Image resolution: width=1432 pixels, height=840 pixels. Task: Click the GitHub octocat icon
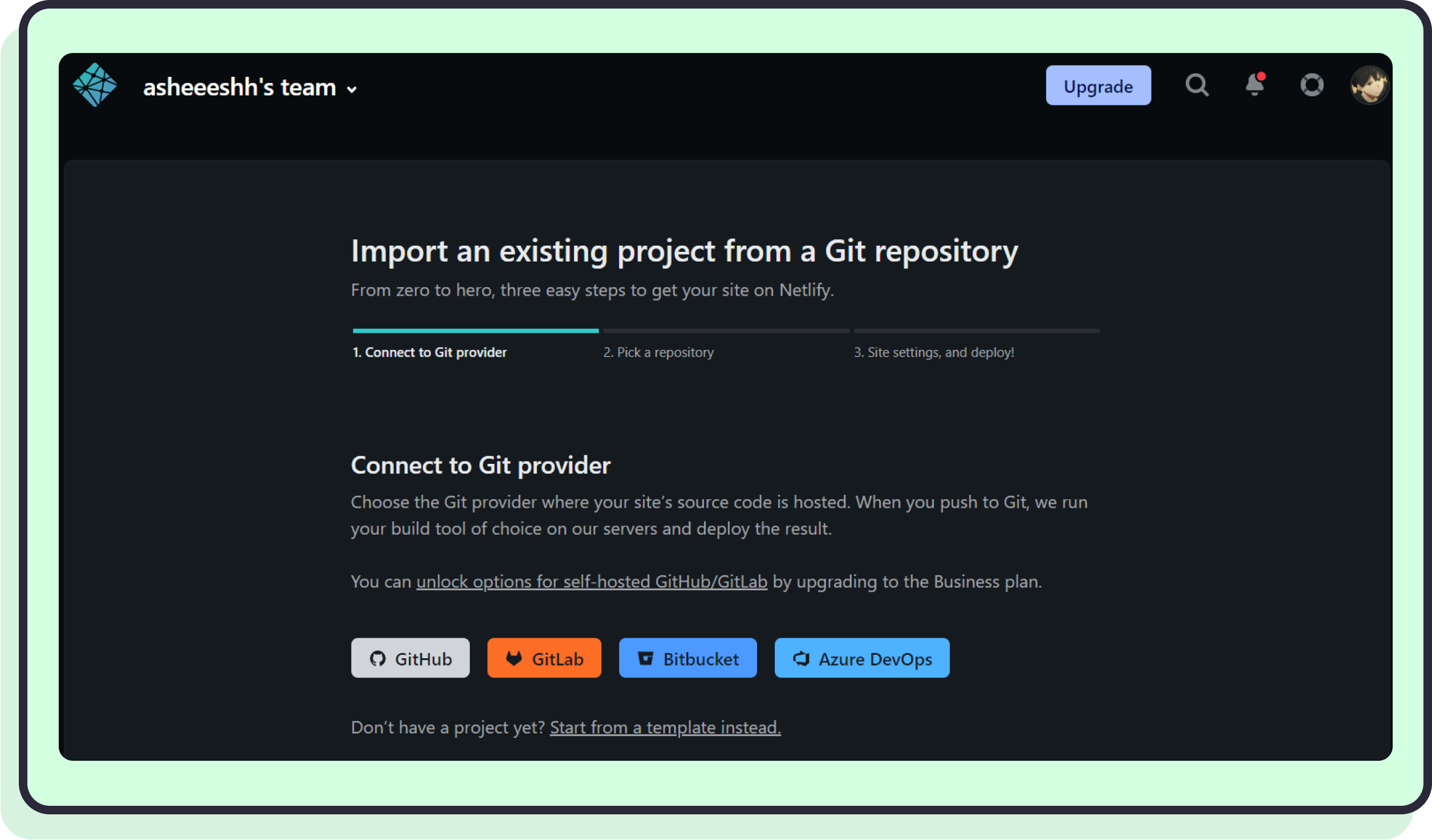377,659
